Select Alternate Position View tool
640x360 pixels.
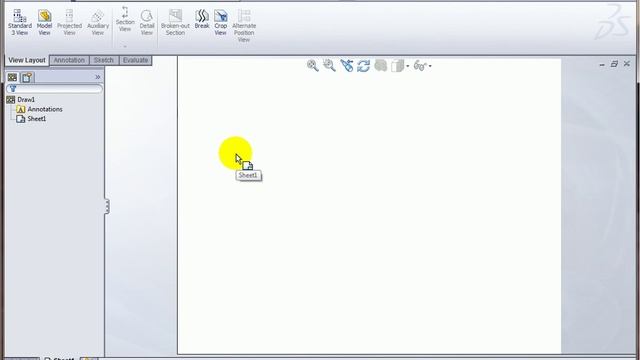click(x=244, y=26)
